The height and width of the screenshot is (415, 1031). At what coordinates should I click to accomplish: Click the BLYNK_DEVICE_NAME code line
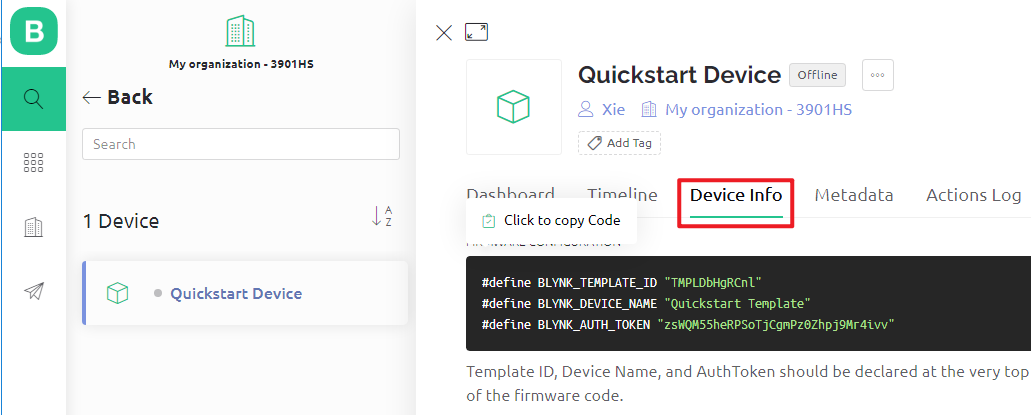click(x=646, y=303)
